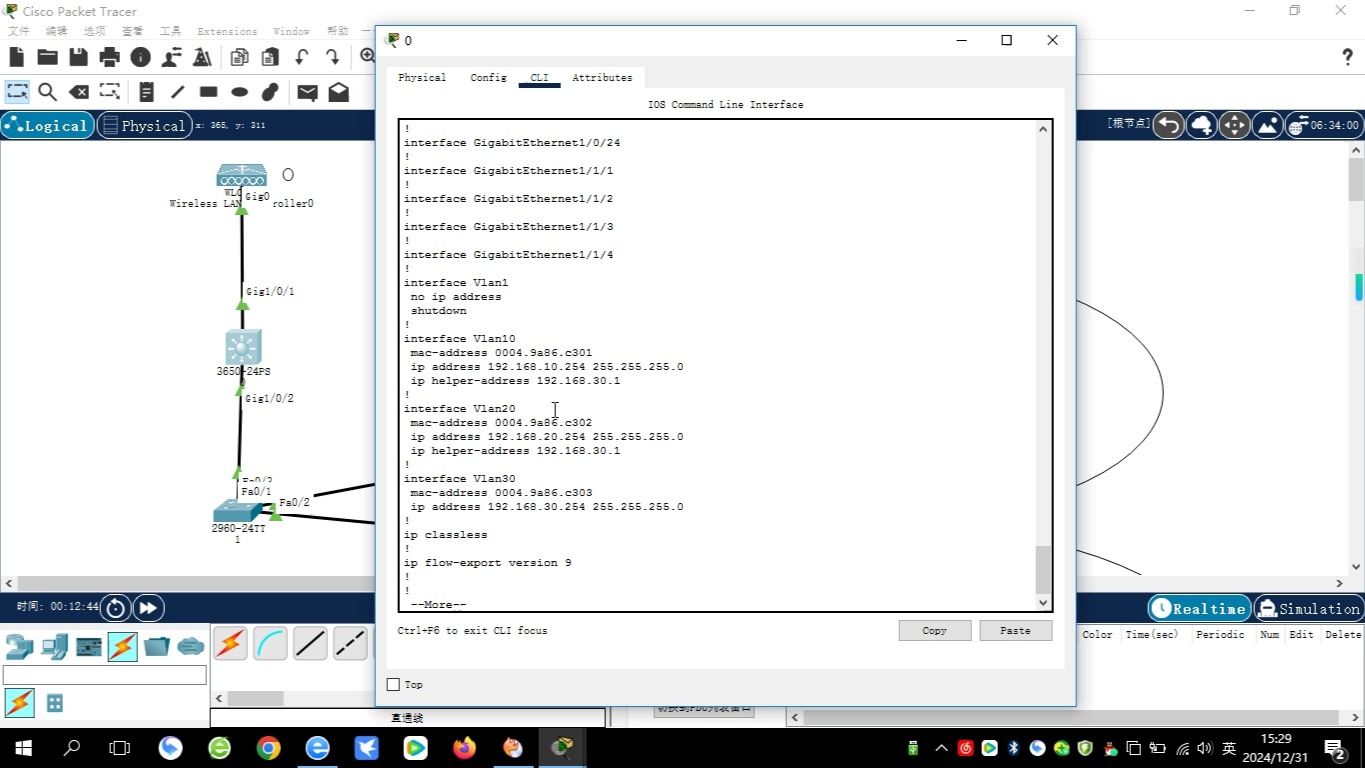Redo the action with arrow icon

[332, 57]
